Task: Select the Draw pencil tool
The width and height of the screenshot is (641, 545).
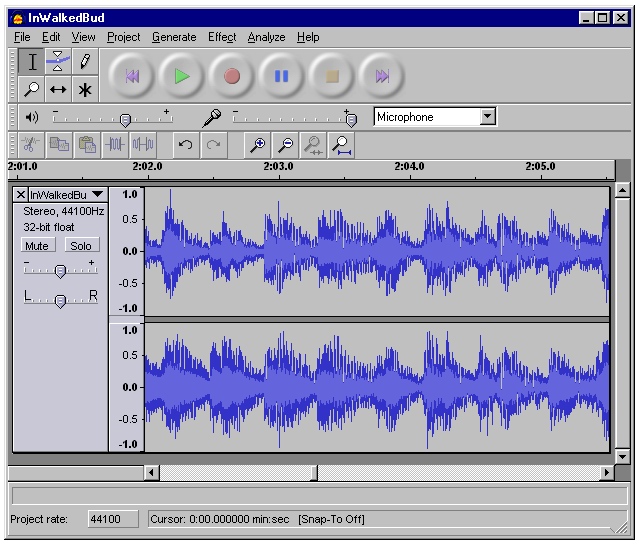Action: 85,62
